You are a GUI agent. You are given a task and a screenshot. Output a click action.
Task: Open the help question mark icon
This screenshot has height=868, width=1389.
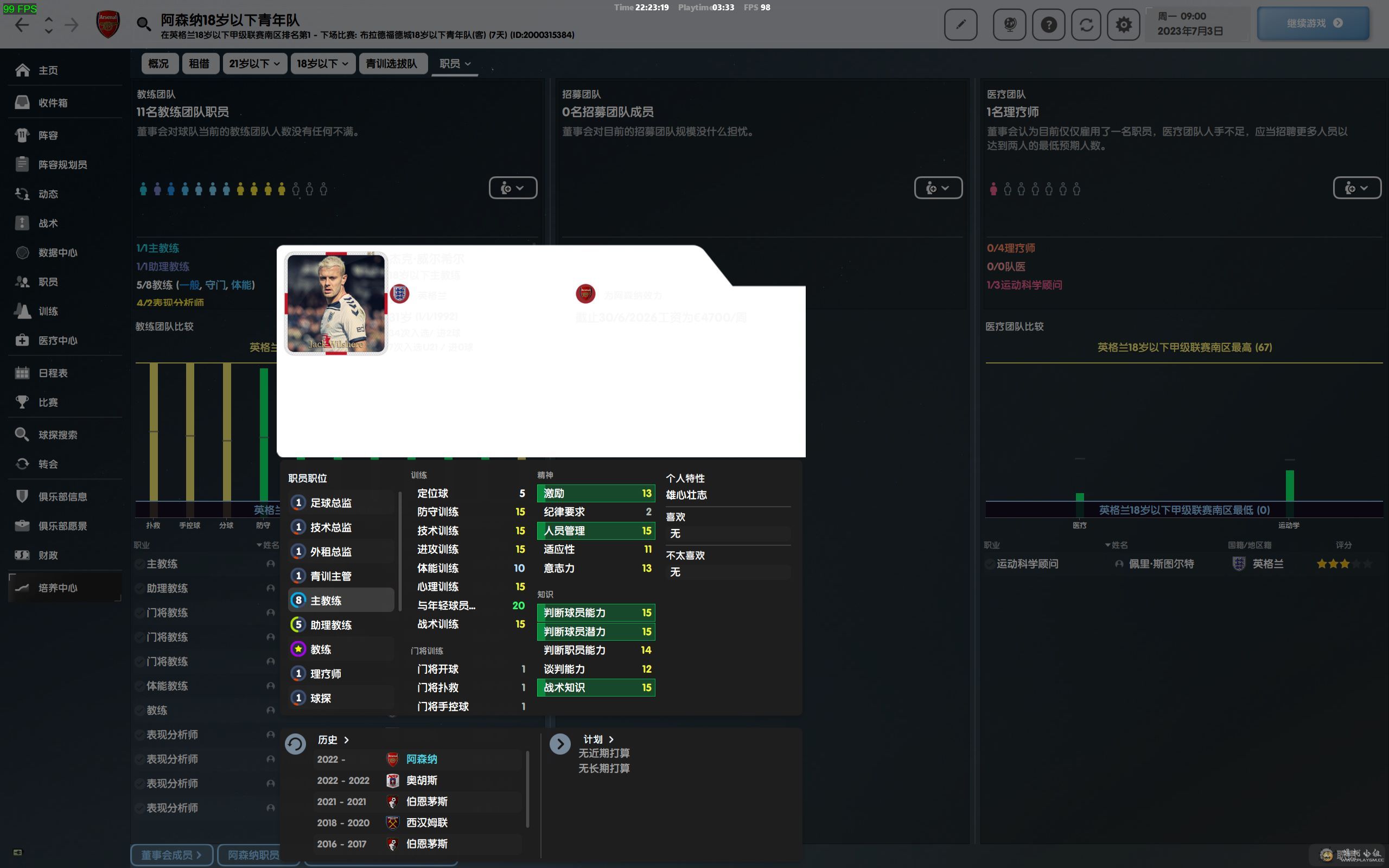click(x=1048, y=24)
